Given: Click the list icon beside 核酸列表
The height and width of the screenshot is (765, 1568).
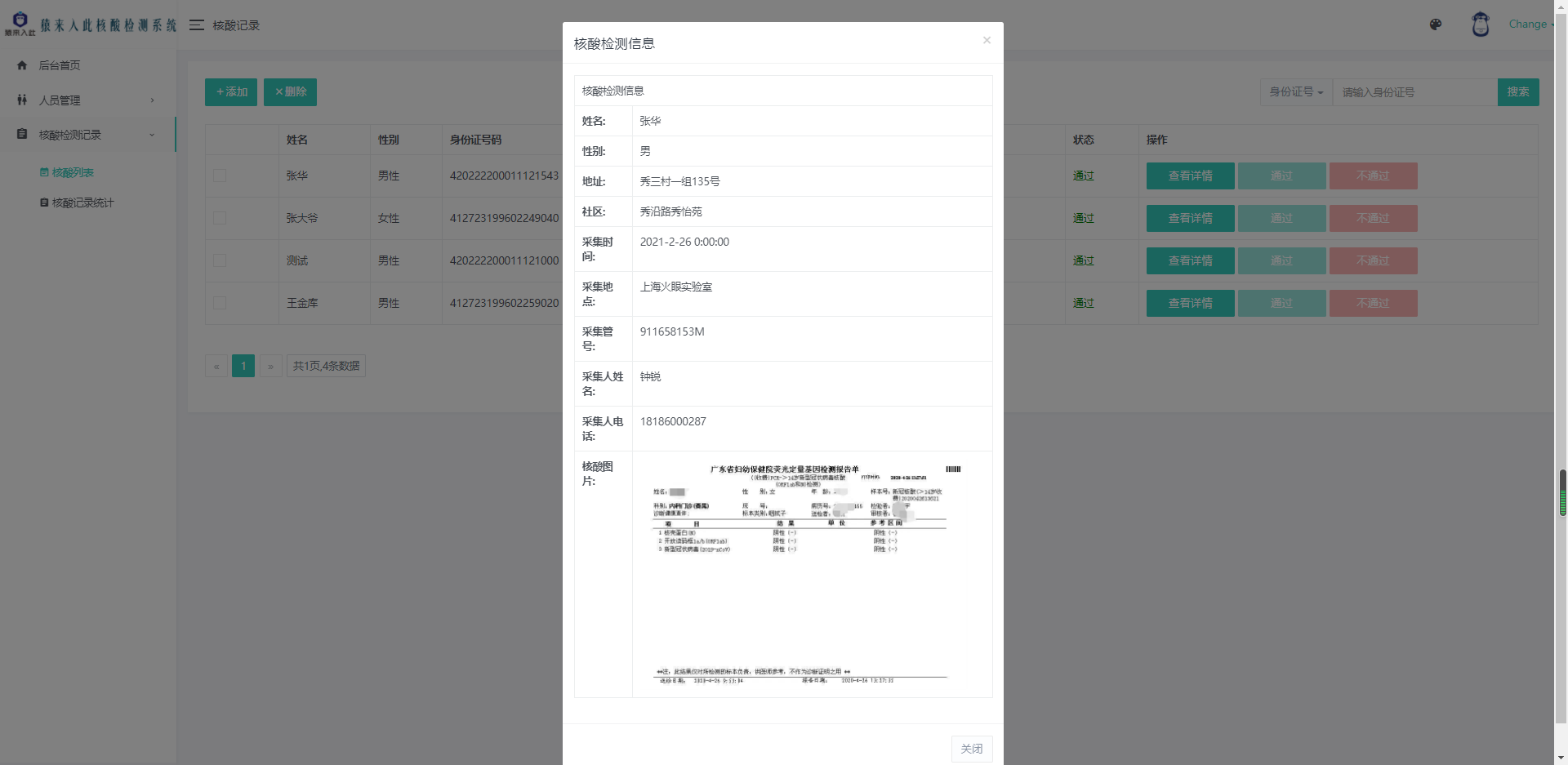Looking at the screenshot, I should point(44,172).
